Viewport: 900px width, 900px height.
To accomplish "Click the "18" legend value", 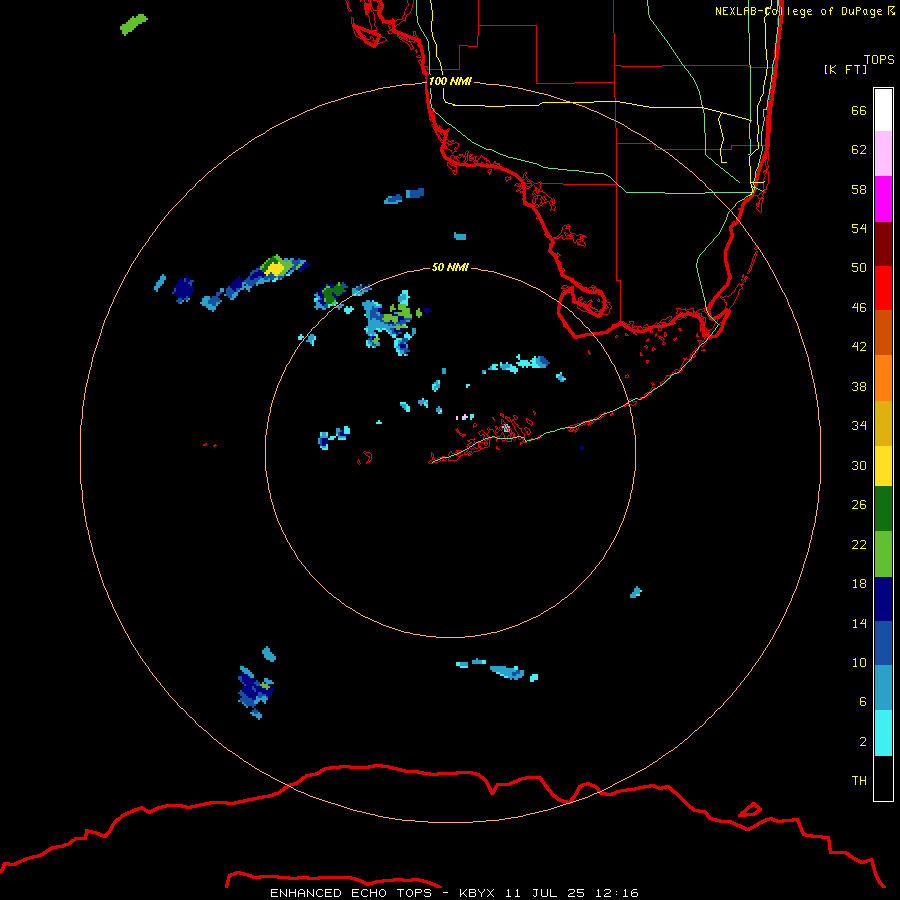I will [x=859, y=584].
